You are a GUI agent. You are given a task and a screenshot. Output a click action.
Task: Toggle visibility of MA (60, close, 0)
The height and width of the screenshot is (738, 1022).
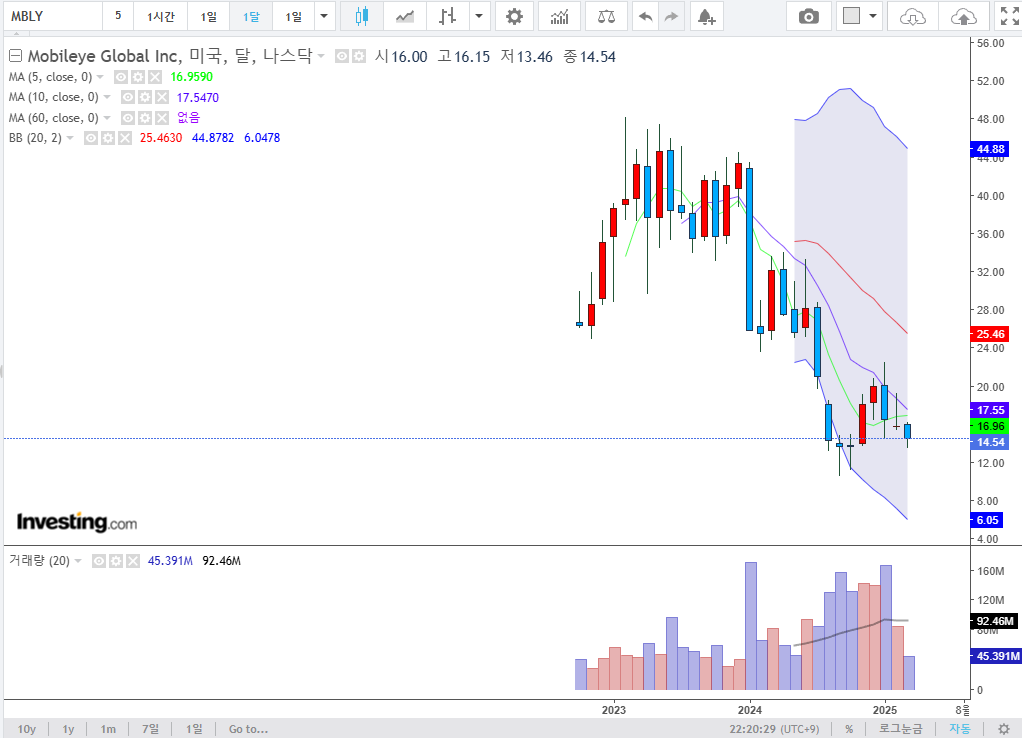[128, 118]
